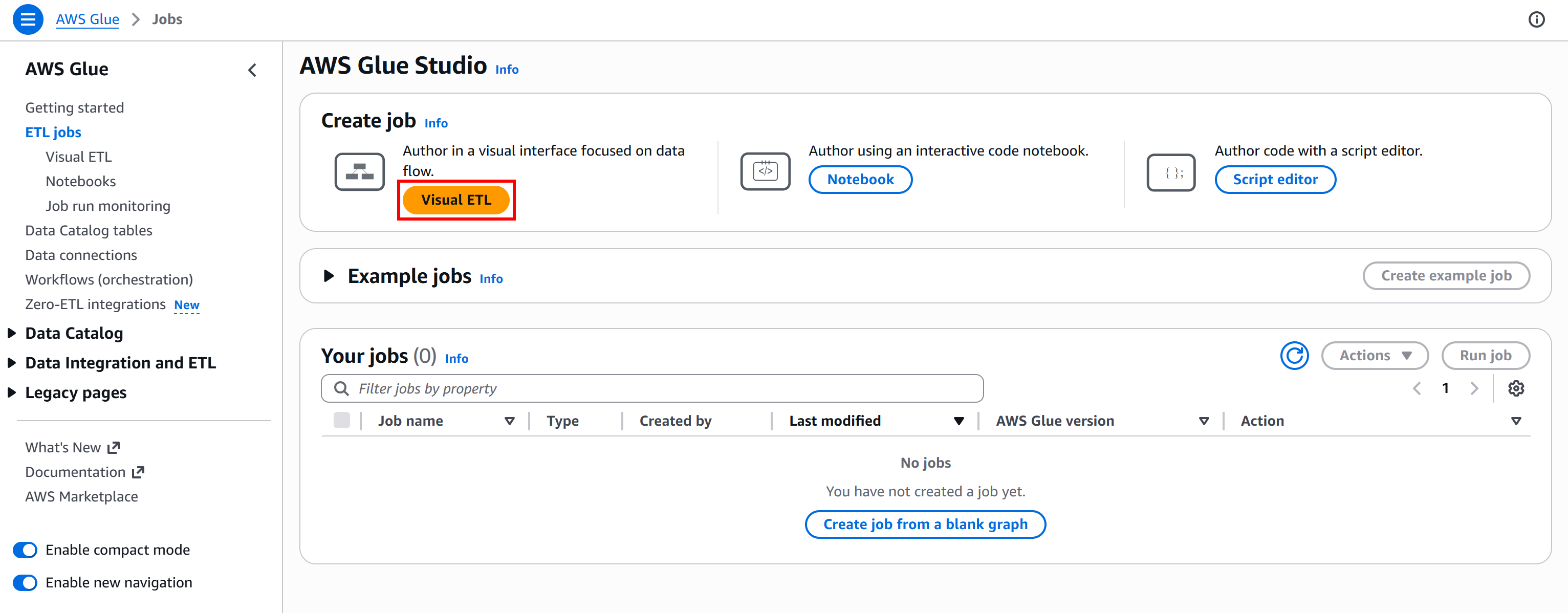Expand the Example jobs section
The height and width of the screenshot is (613, 1568).
[329, 276]
